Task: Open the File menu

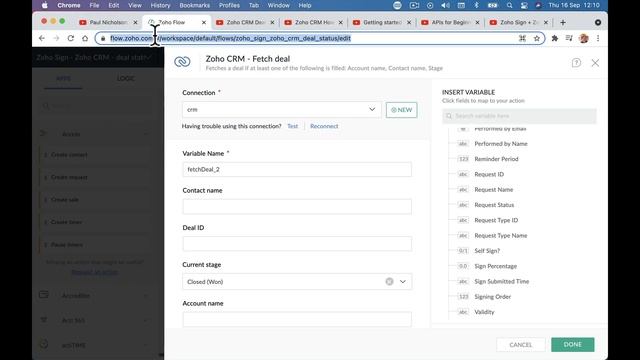Action: click(x=94, y=5)
